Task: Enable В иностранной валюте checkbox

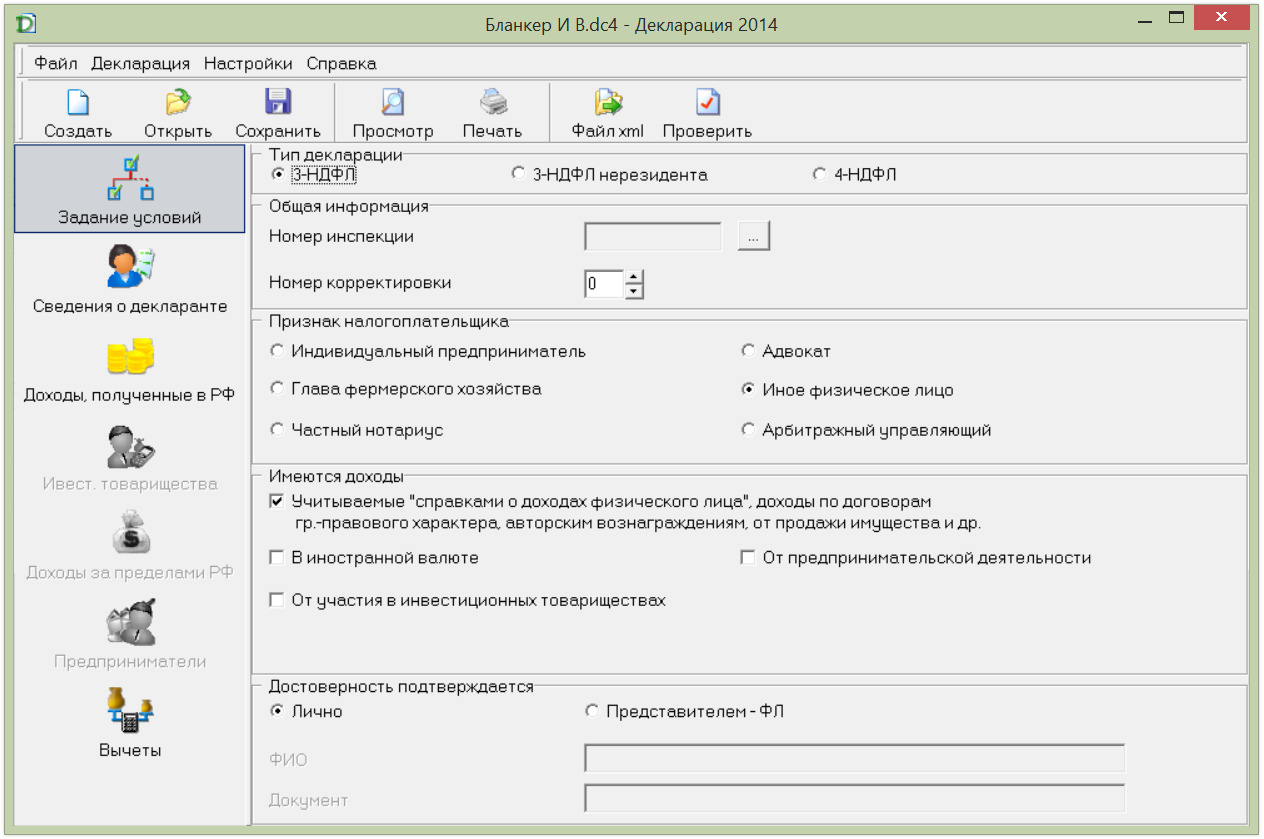Action: point(277,558)
